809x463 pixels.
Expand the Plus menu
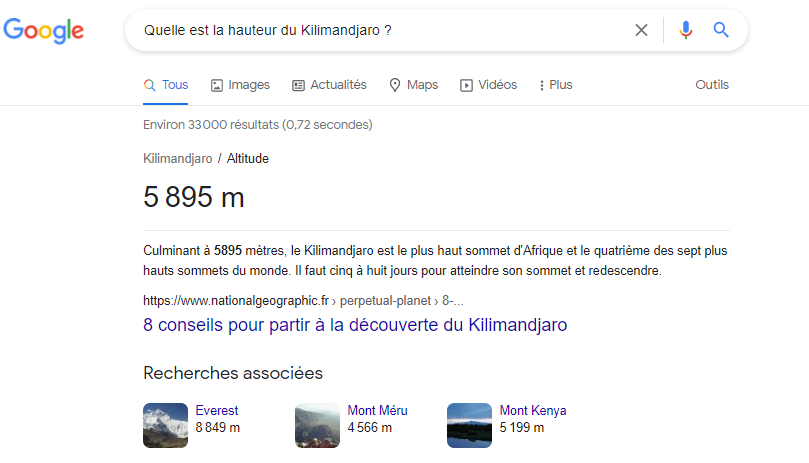pos(556,85)
